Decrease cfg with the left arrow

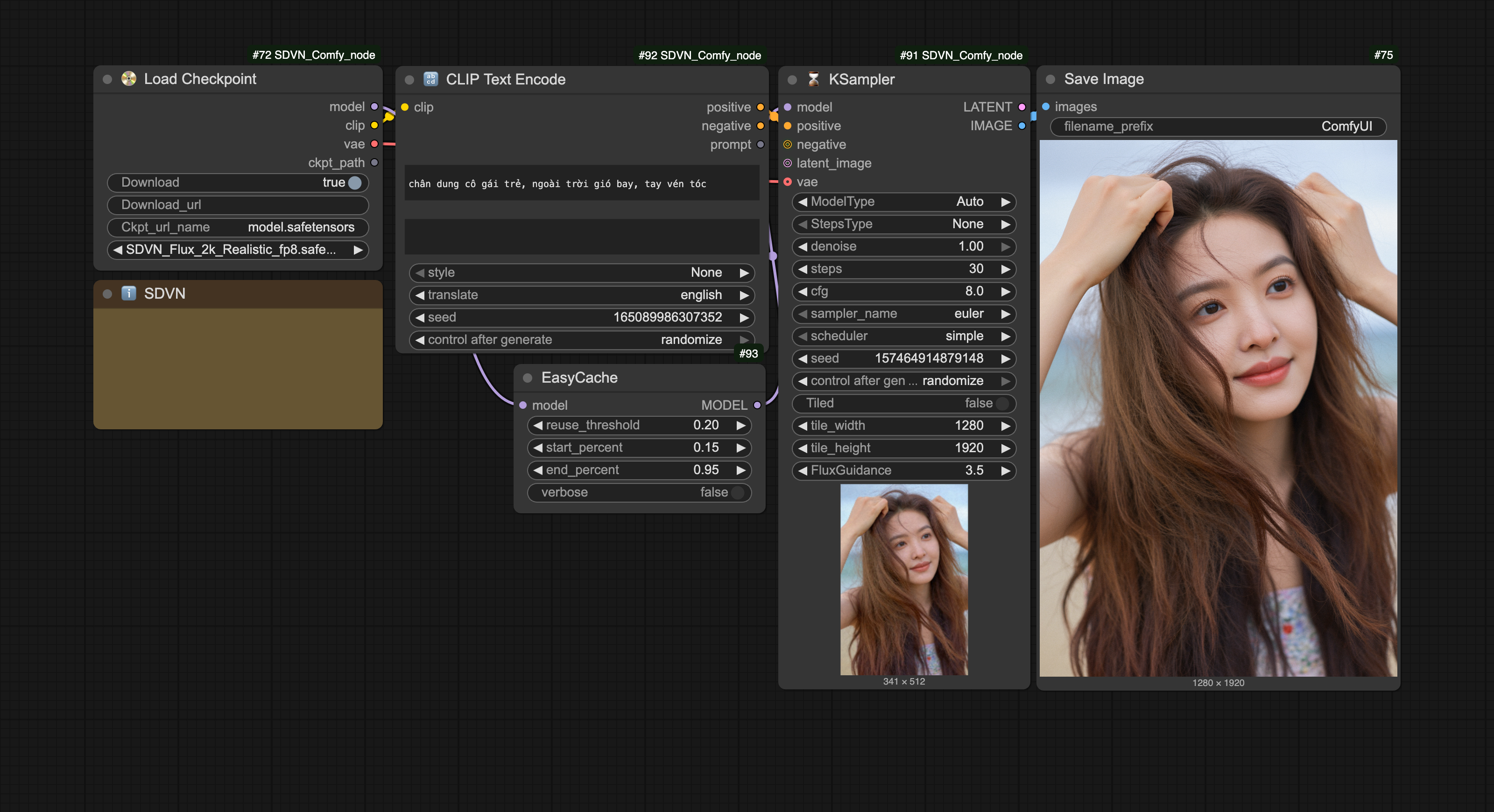pyautogui.click(x=803, y=292)
